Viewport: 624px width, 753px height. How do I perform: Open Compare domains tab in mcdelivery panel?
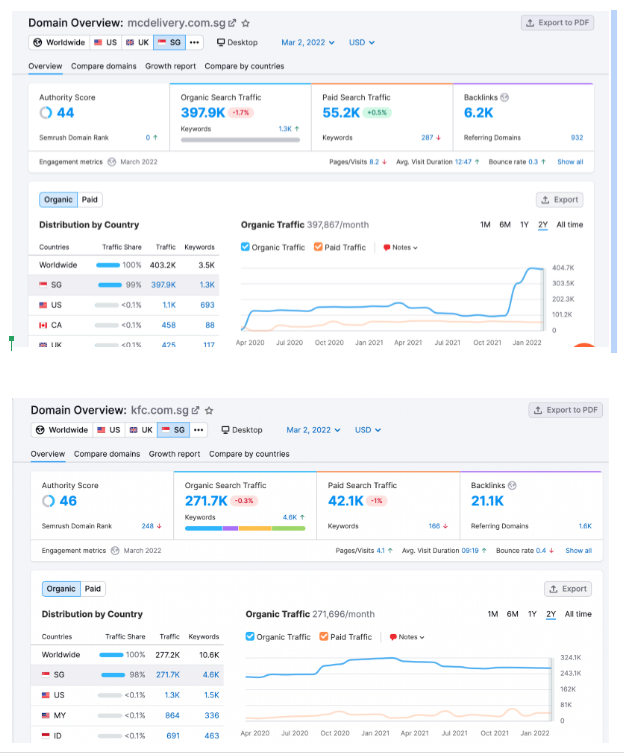(104, 66)
